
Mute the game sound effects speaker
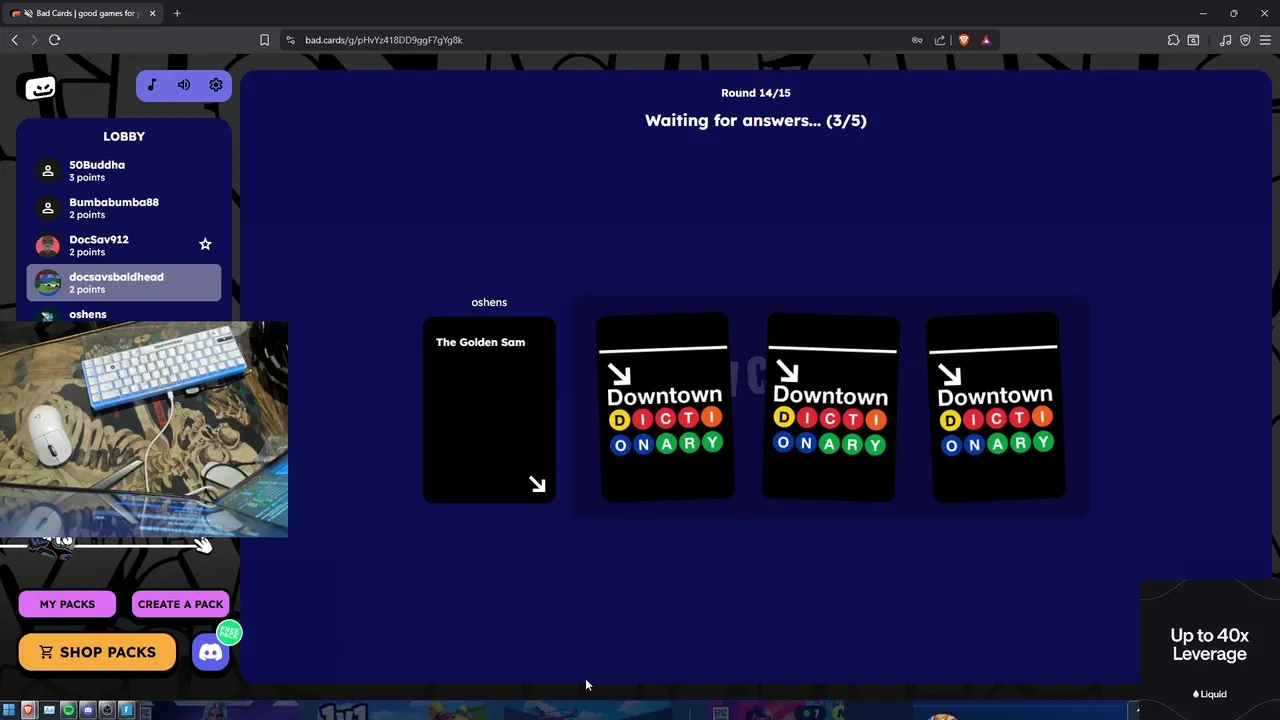[x=184, y=85]
